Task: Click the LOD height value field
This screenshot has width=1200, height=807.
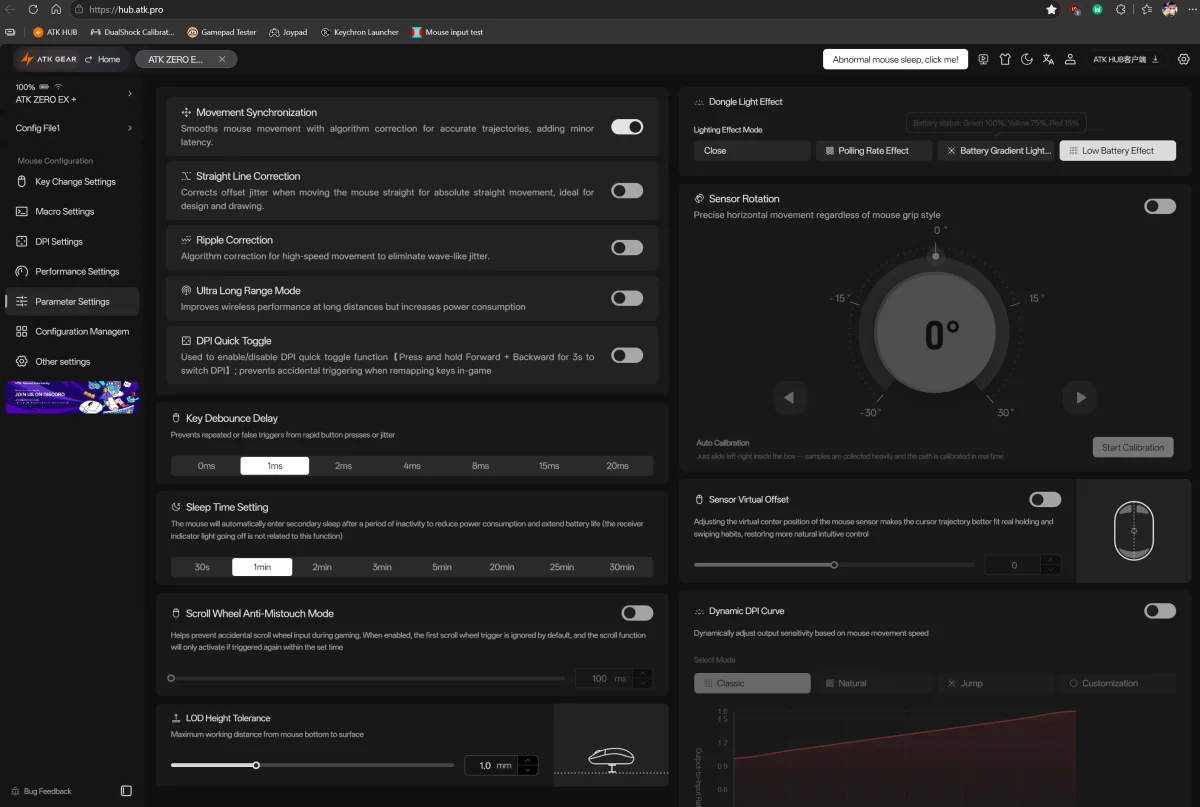Action: coord(492,765)
